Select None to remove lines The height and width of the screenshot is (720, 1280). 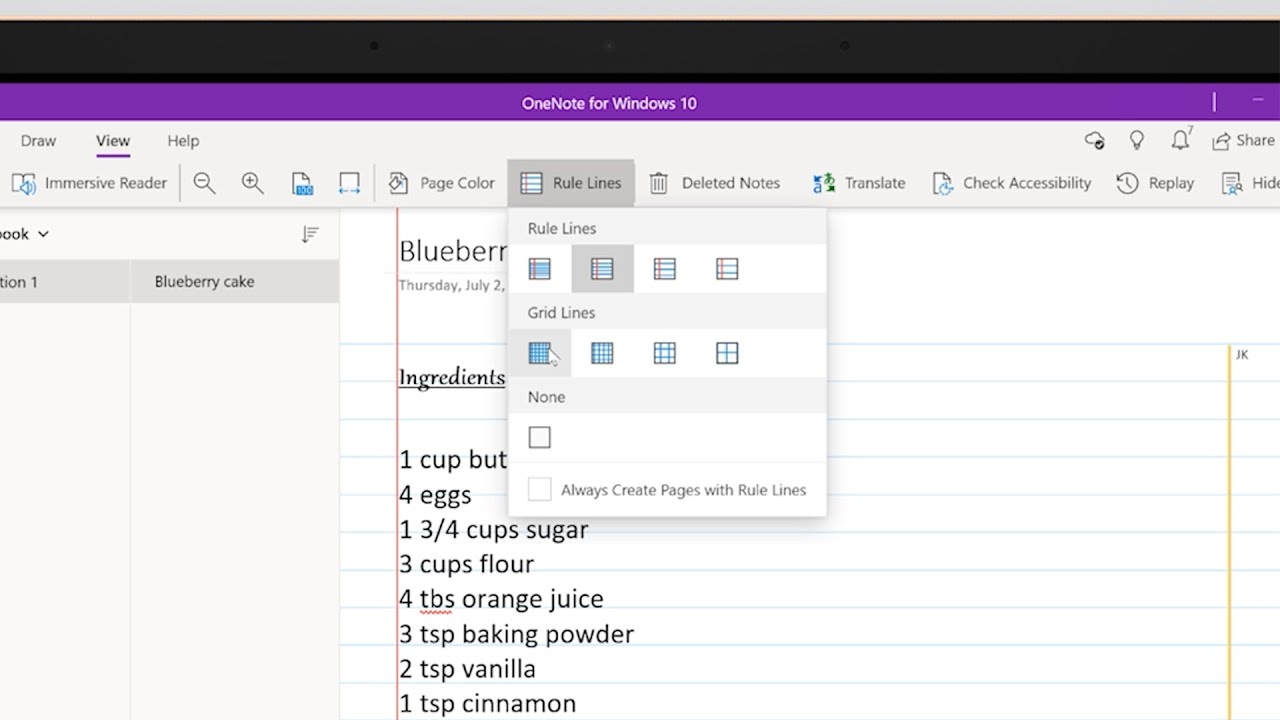tap(540, 437)
